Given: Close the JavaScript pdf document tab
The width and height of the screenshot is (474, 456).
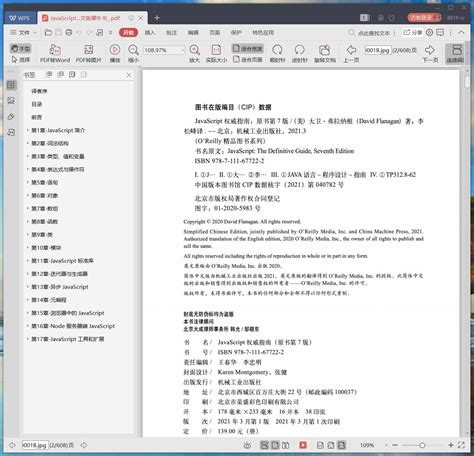Looking at the screenshot, I should pos(141,18).
